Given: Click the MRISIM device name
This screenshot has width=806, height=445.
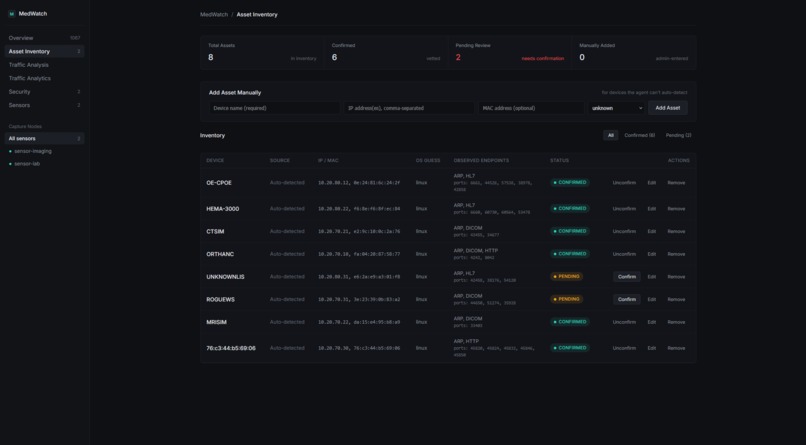Looking at the screenshot, I should pos(216,322).
